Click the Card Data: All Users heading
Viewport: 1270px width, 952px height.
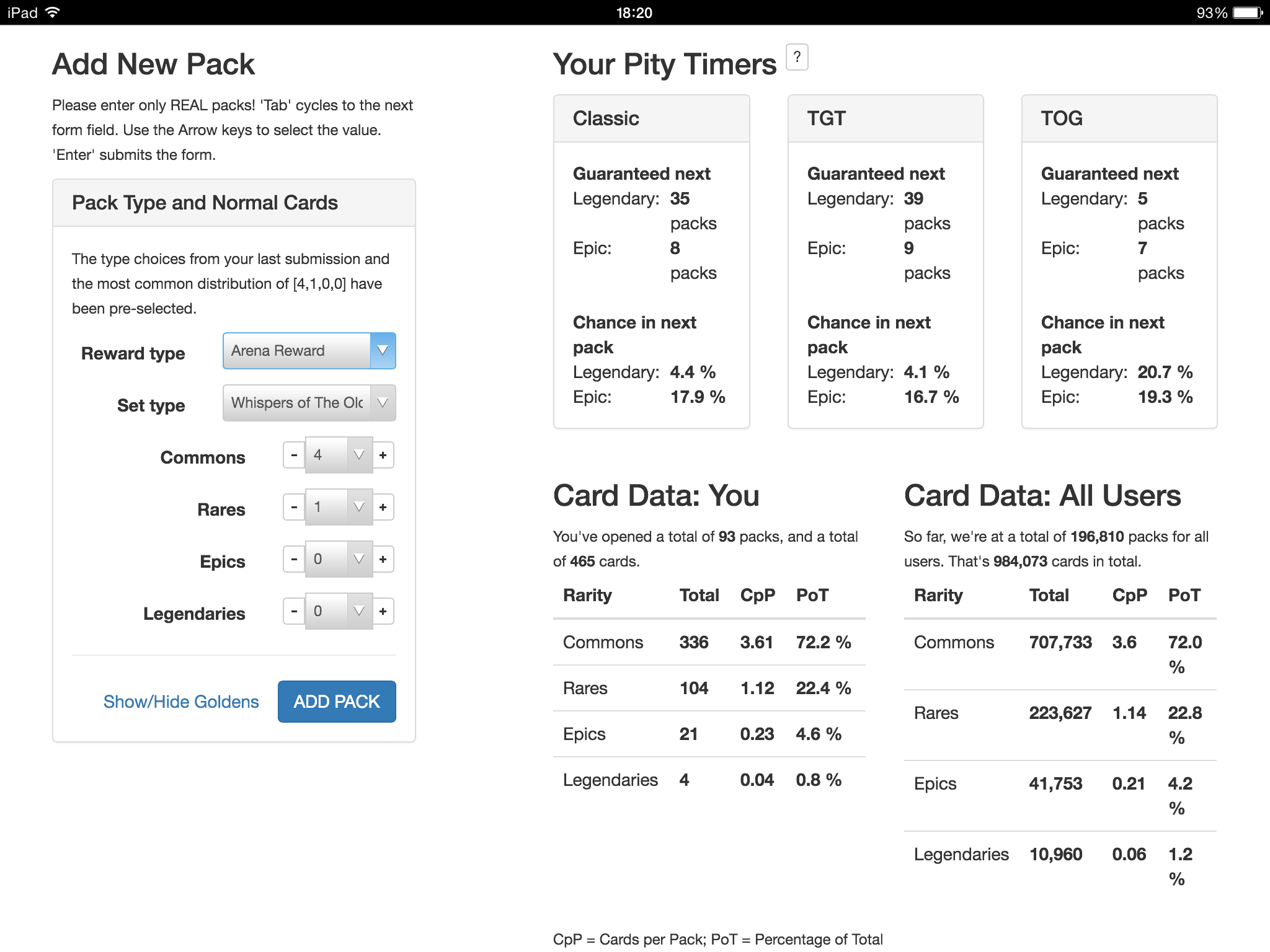click(x=1042, y=496)
